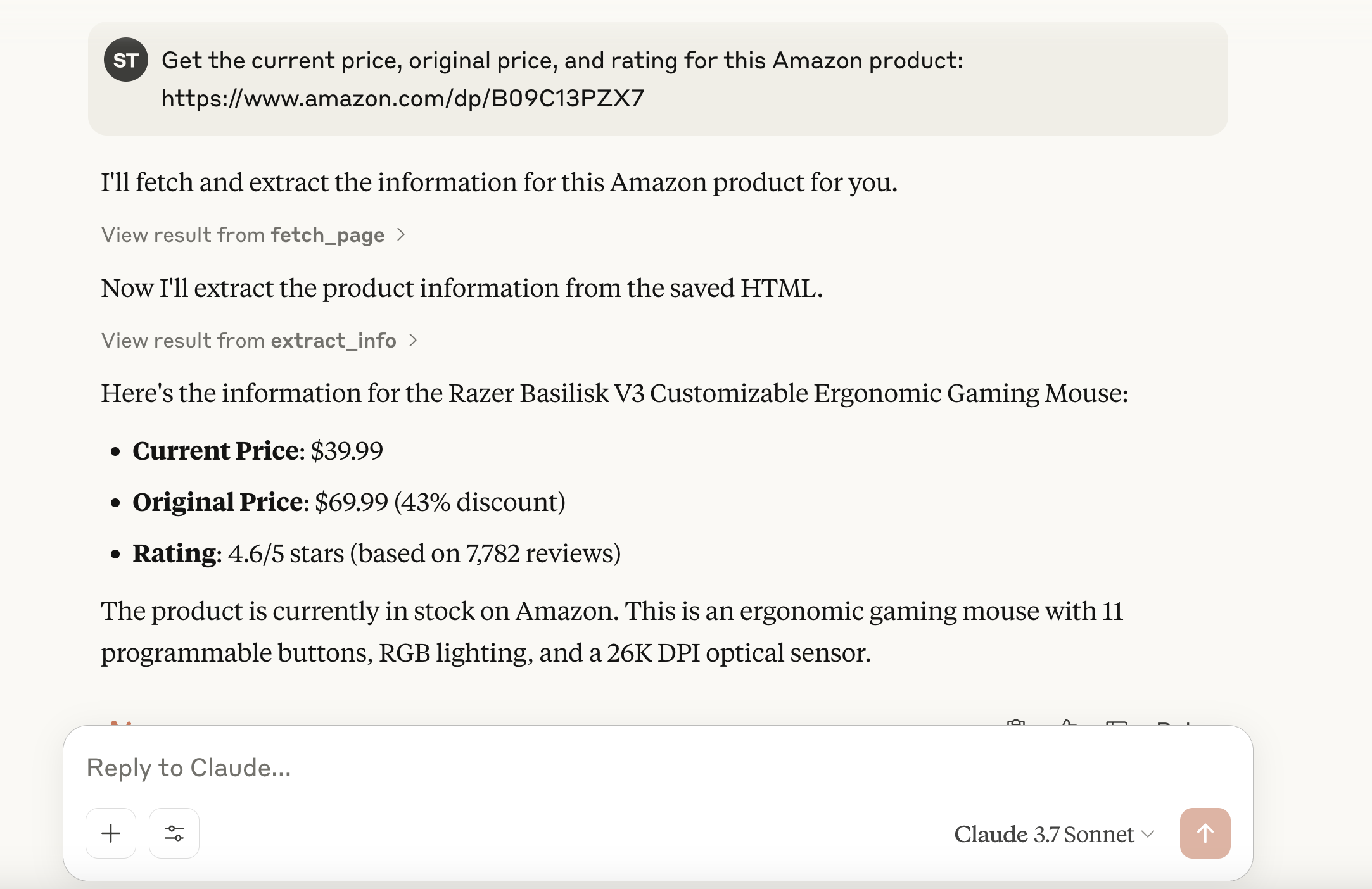Open the Claude 3.7 Sonnet model selector
This screenshot has height=889, width=1372.
(x=1054, y=835)
